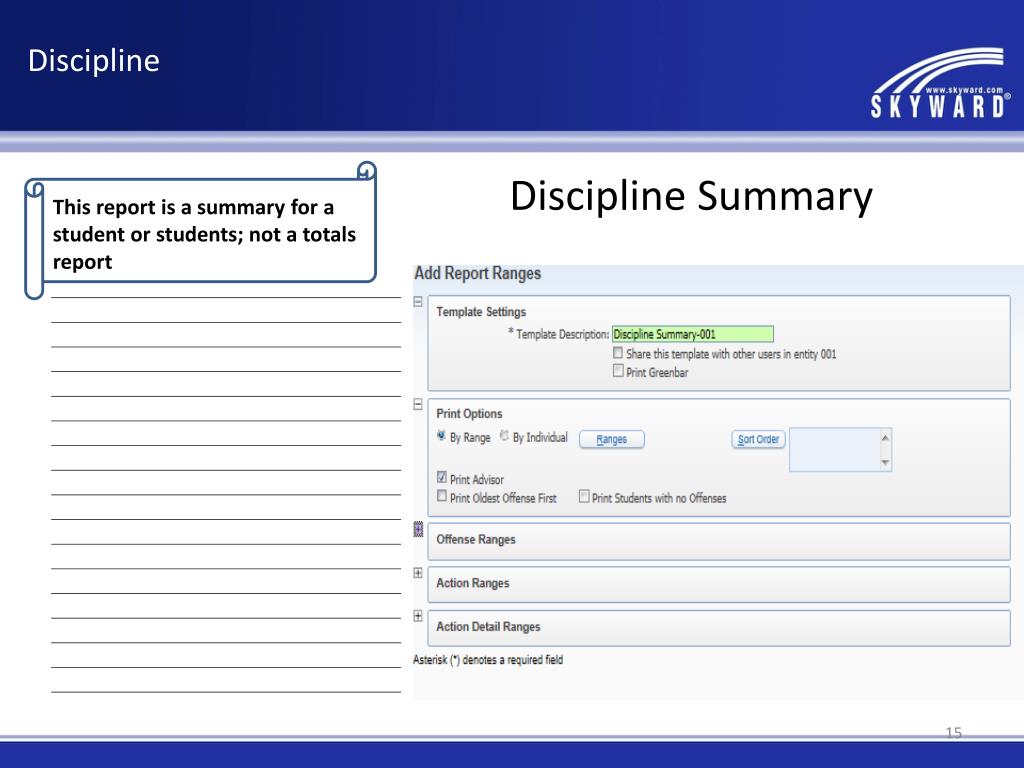
Task: Toggle Print Oldest Offense First
Action: click(x=442, y=496)
